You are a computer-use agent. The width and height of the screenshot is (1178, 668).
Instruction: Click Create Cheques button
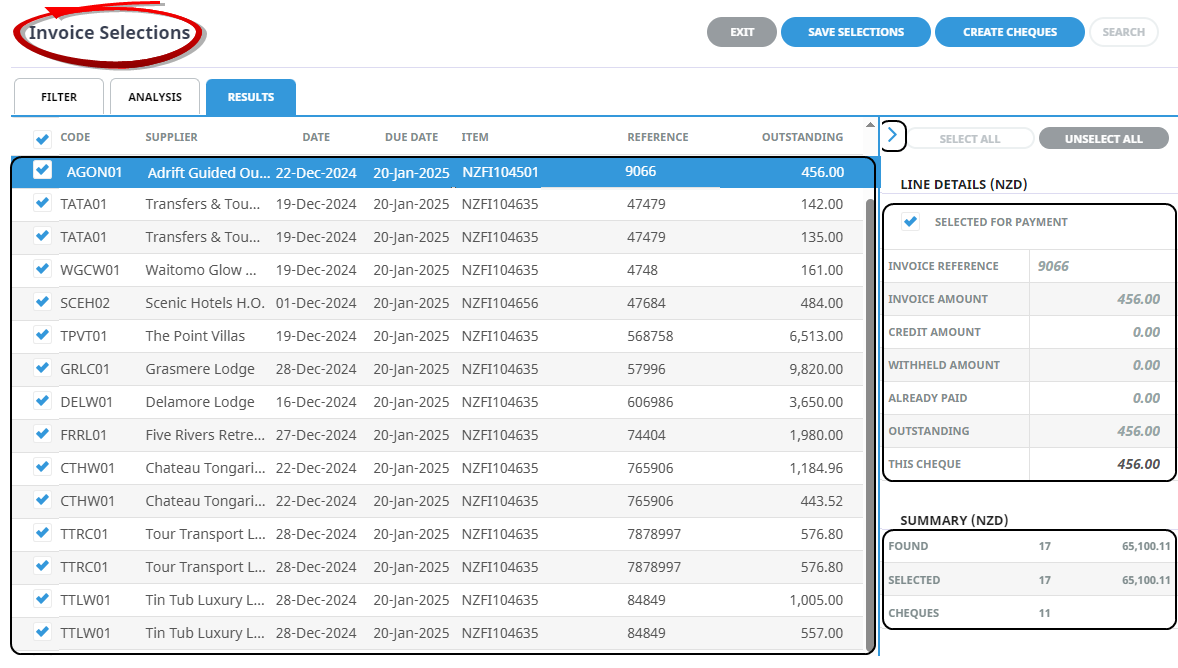(1009, 32)
